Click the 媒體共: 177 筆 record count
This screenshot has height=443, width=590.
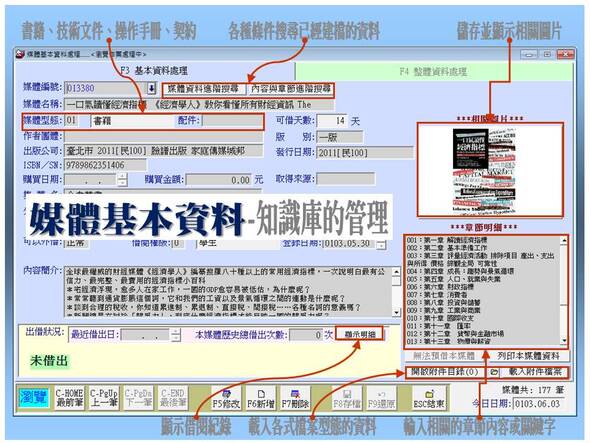pyautogui.click(x=533, y=390)
